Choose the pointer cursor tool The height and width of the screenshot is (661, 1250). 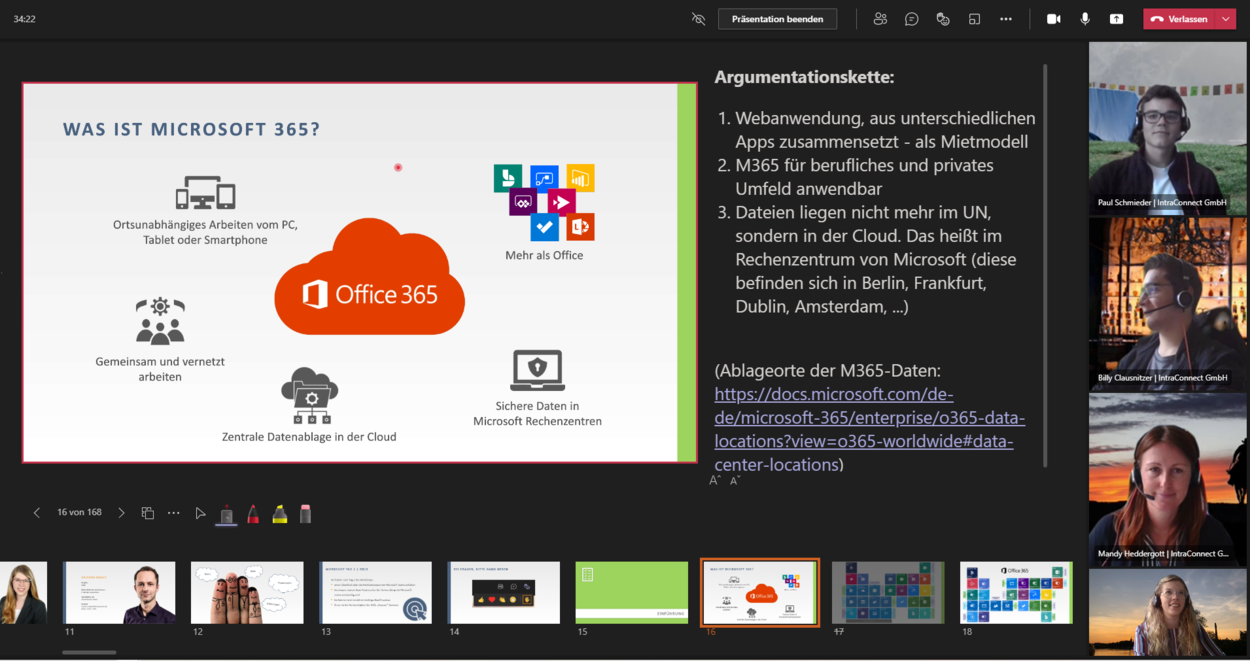[200, 513]
